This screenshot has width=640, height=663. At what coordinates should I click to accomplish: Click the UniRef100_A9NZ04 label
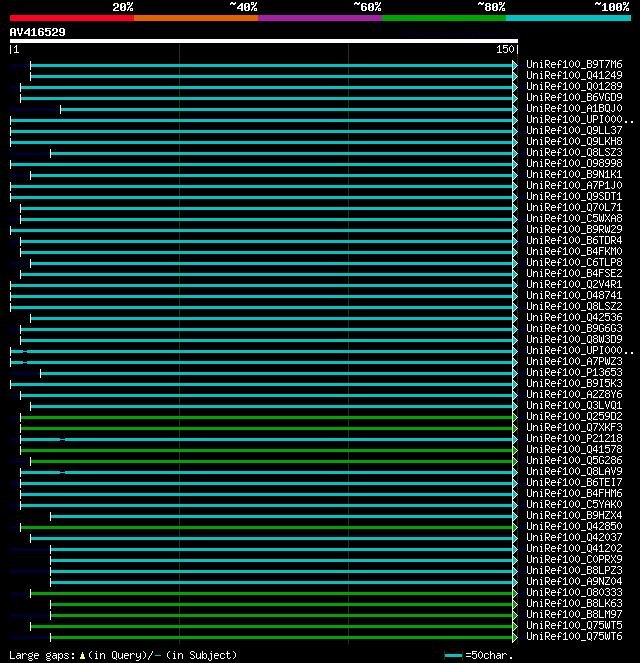(x=574, y=581)
